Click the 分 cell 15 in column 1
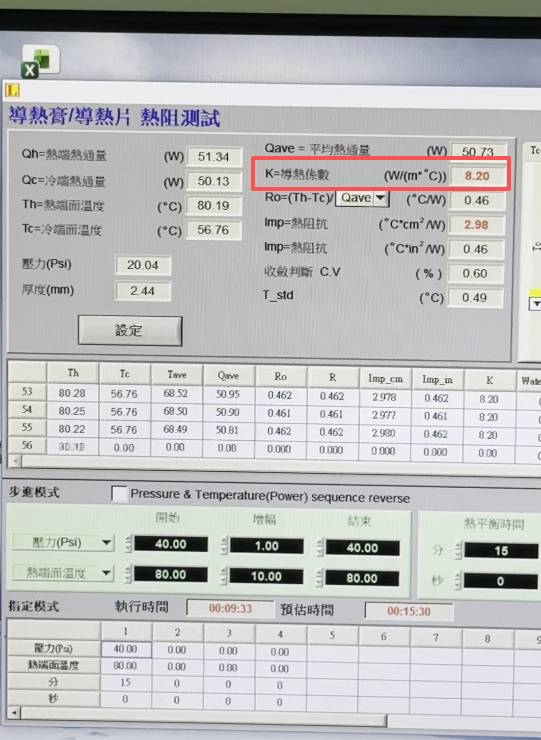Viewport: 541px width, 740px height. pyautogui.click(x=126, y=682)
